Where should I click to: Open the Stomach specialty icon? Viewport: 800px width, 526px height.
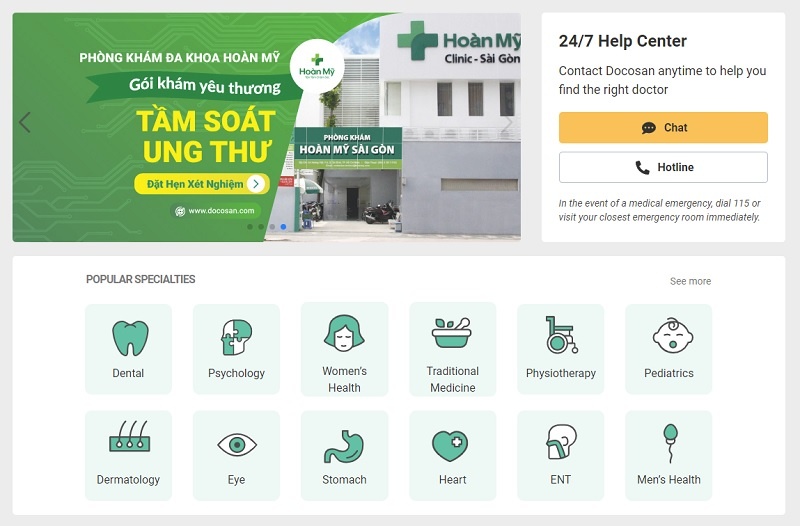coord(344,447)
